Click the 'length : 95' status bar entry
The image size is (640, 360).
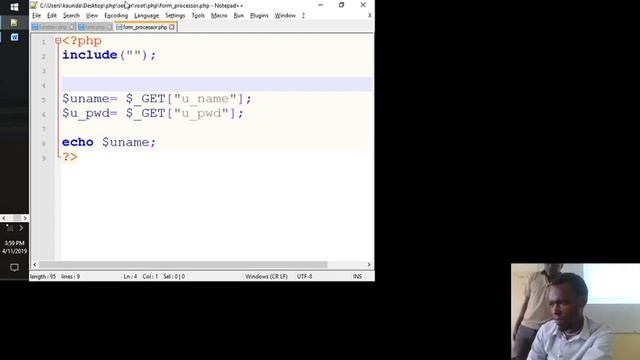click(43, 276)
